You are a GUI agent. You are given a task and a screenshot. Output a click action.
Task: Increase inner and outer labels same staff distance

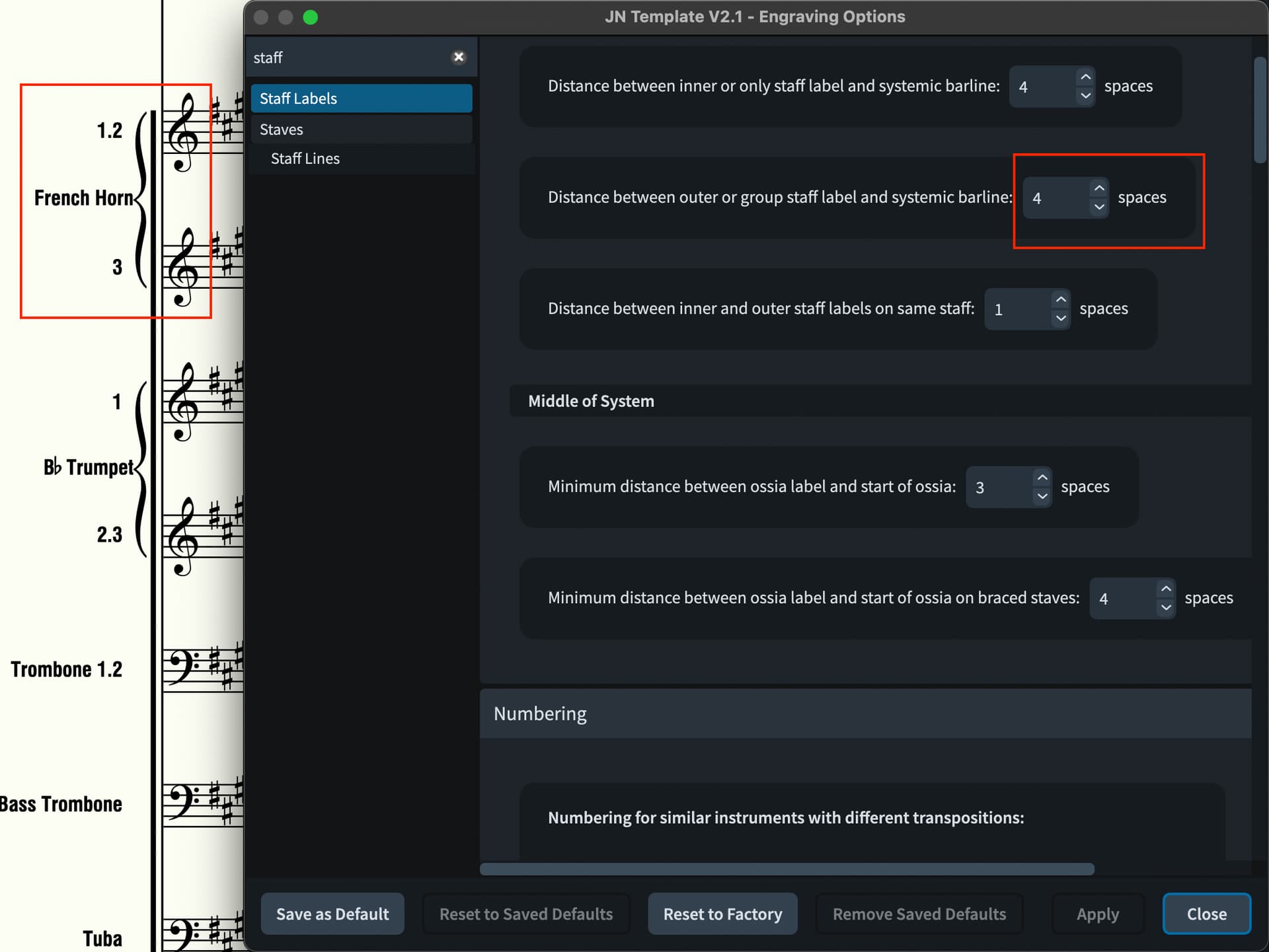(x=1061, y=300)
